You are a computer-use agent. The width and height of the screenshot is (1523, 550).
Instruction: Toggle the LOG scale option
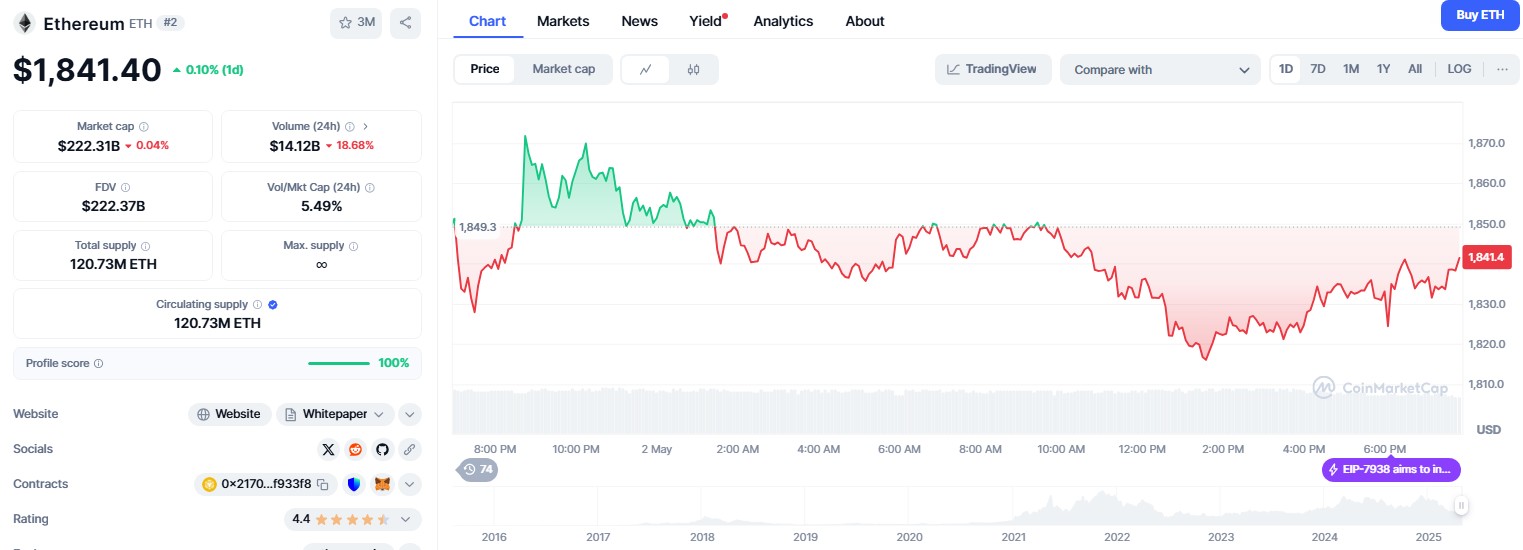tap(1459, 69)
